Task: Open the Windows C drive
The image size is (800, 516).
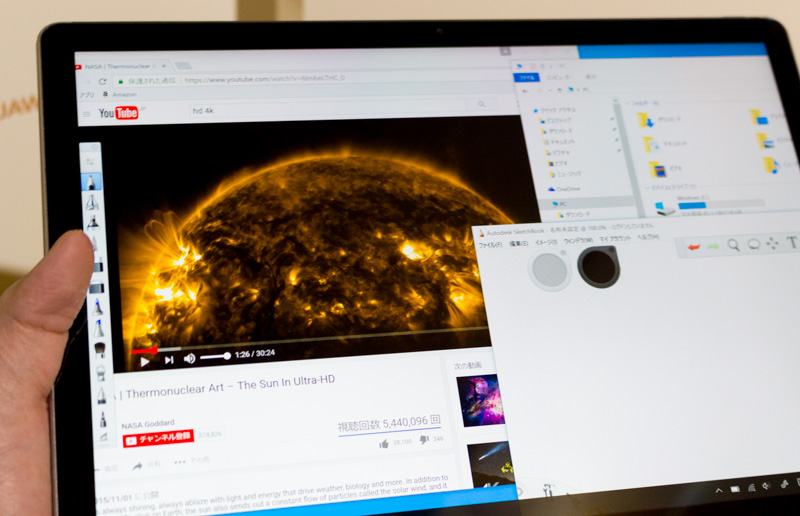Action: (709, 204)
